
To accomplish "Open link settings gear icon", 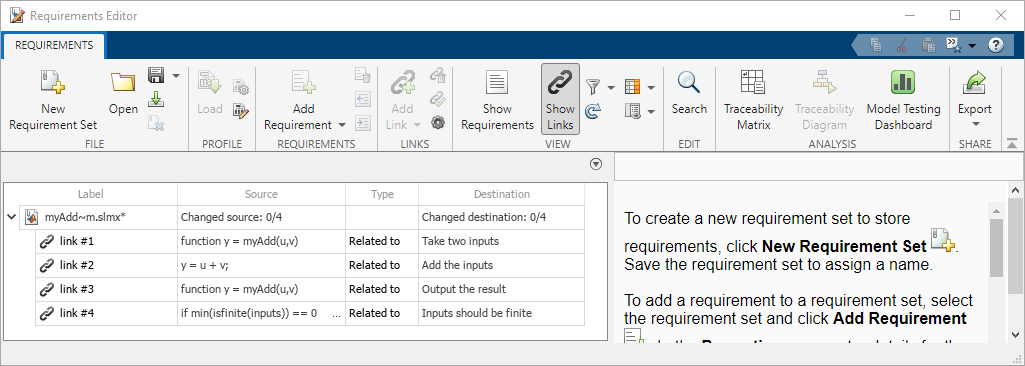I will 437,123.
